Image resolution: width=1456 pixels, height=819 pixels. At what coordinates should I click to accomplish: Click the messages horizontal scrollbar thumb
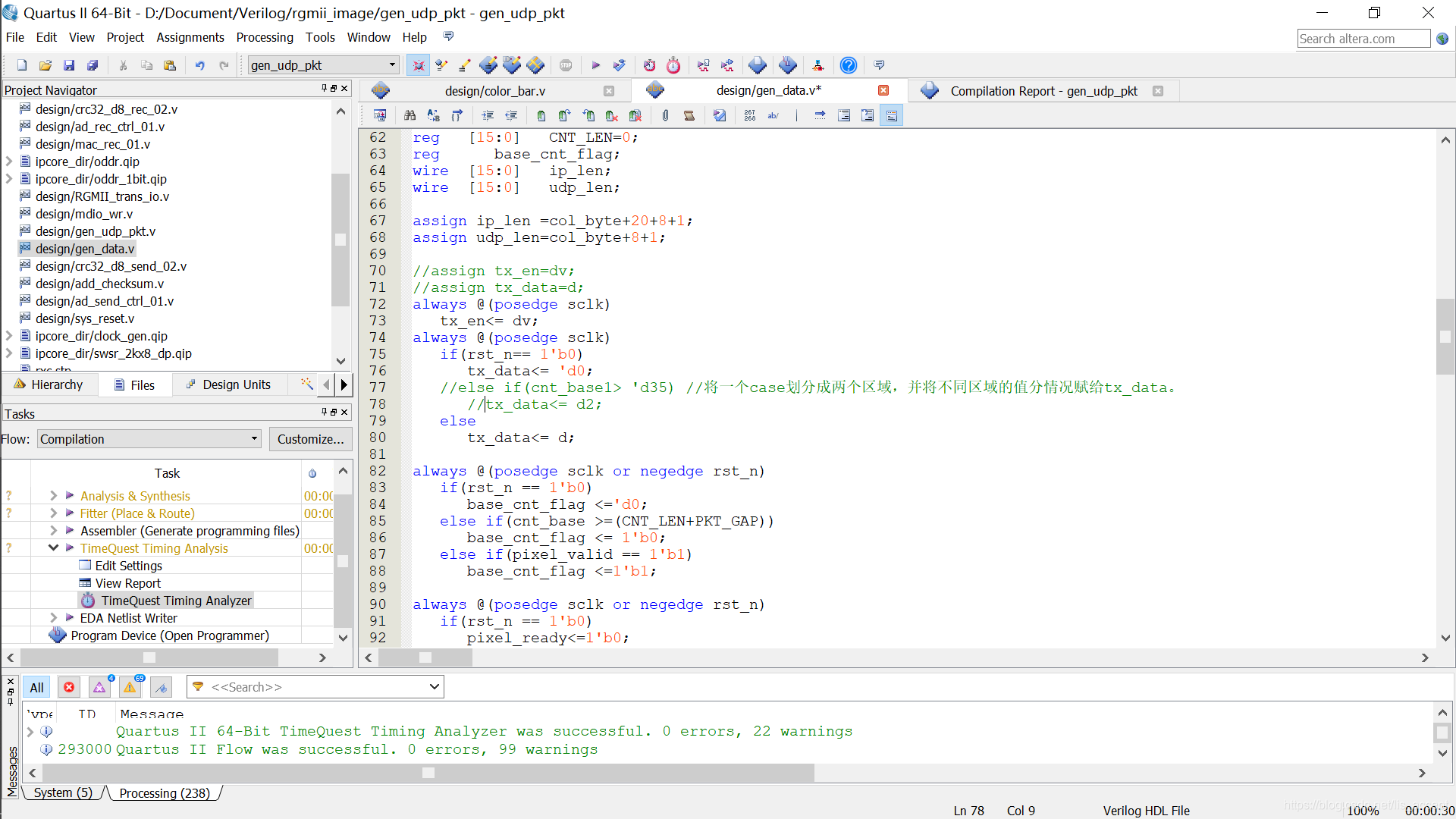click(x=428, y=773)
